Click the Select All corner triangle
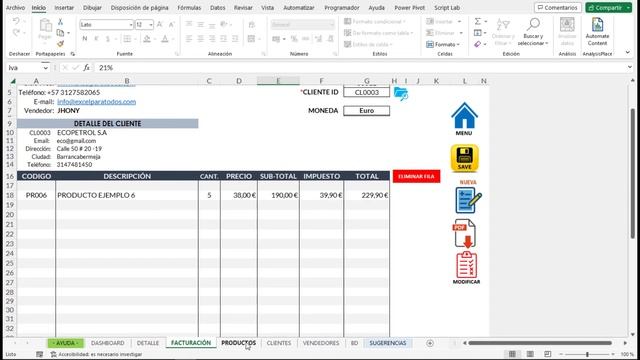640x360 pixels. point(13,81)
